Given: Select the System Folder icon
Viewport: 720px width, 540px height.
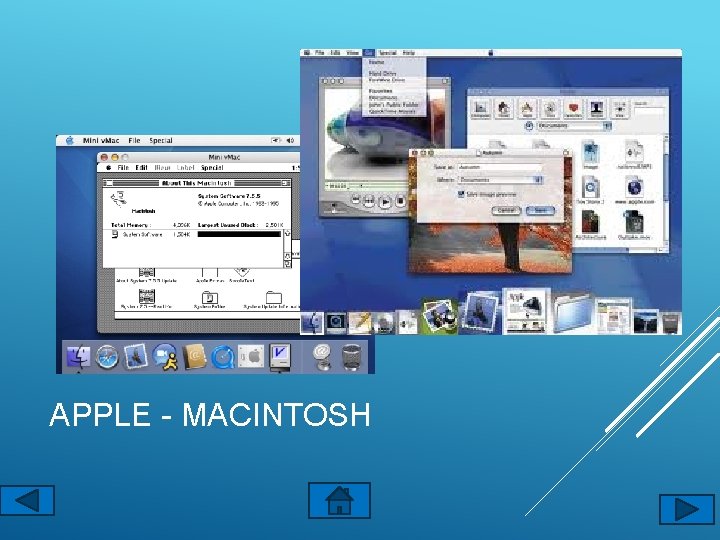Looking at the screenshot, I should 209,297.
